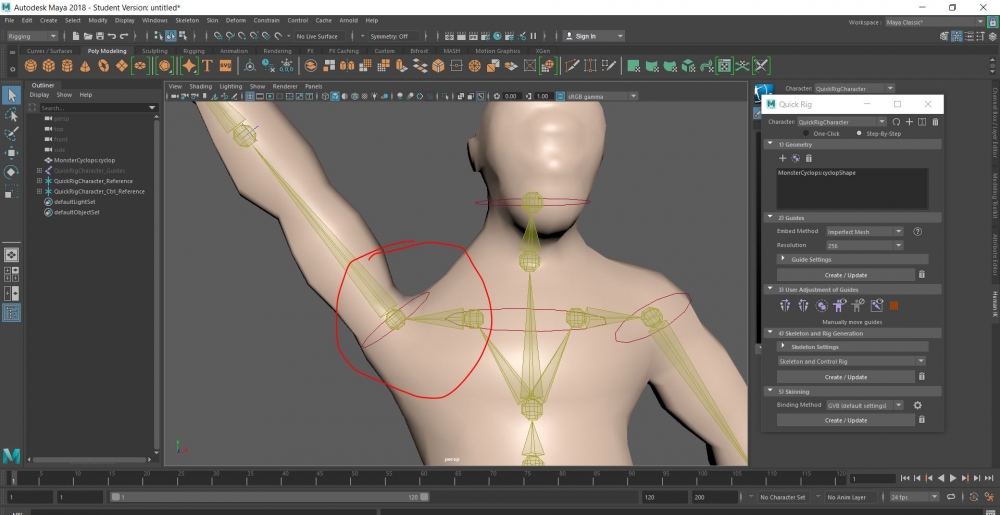The height and width of the screenshot is (515, 1000).
Task: Select the Step-By-Step radio option
Action: 859,133
